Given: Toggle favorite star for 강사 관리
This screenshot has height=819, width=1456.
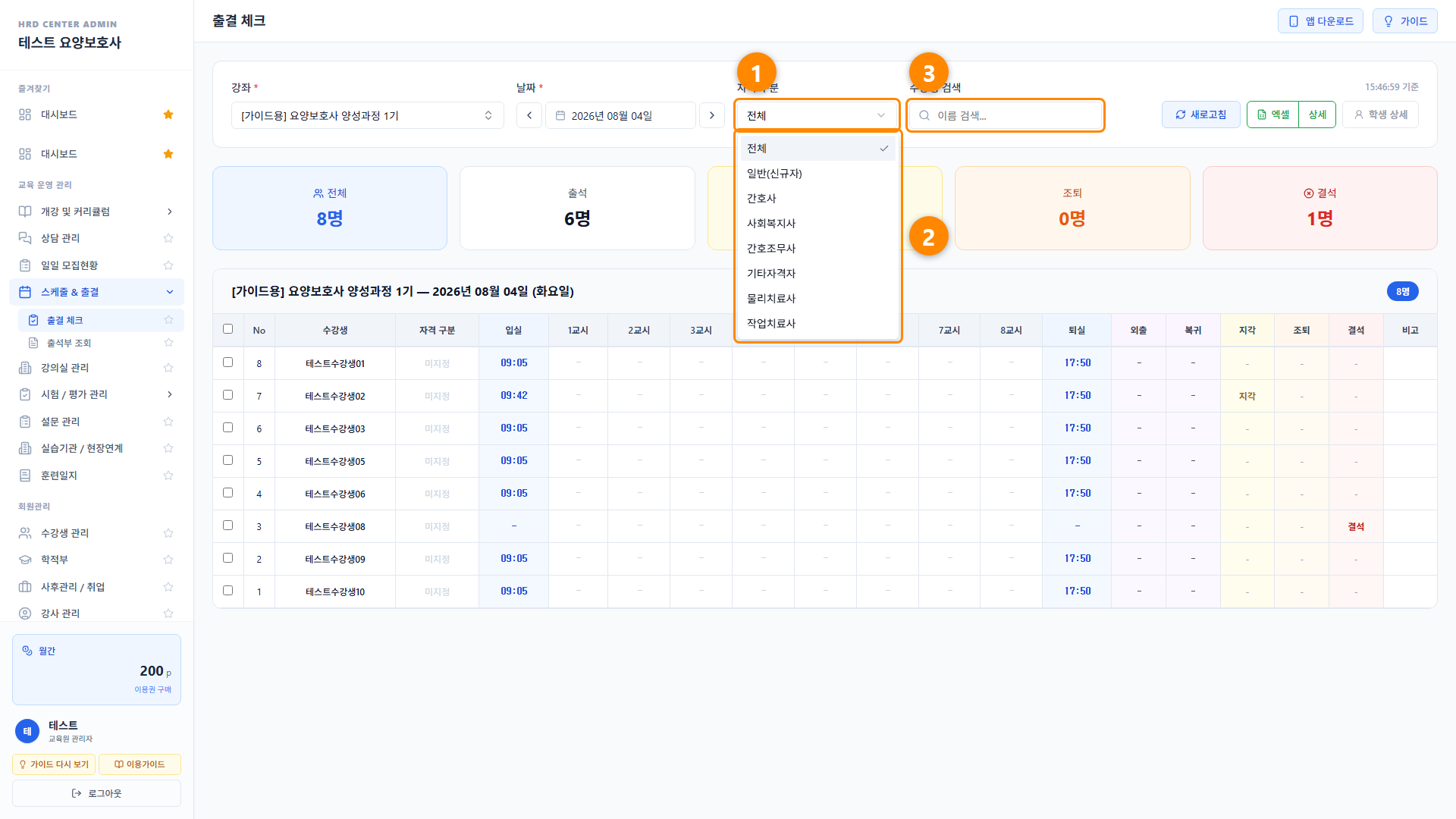Looking at the screenshot, I should [168, 613].
